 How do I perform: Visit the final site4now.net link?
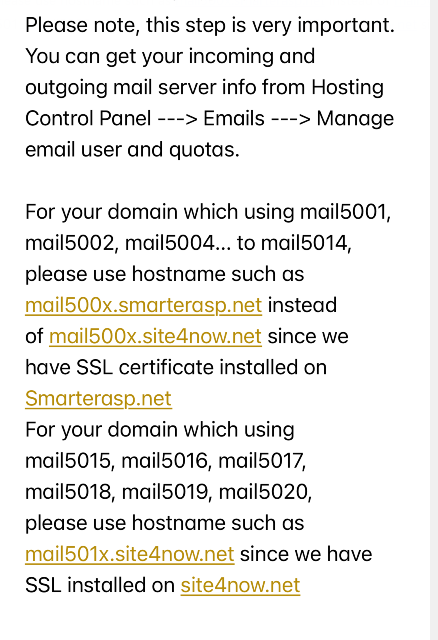coord(240,585)
